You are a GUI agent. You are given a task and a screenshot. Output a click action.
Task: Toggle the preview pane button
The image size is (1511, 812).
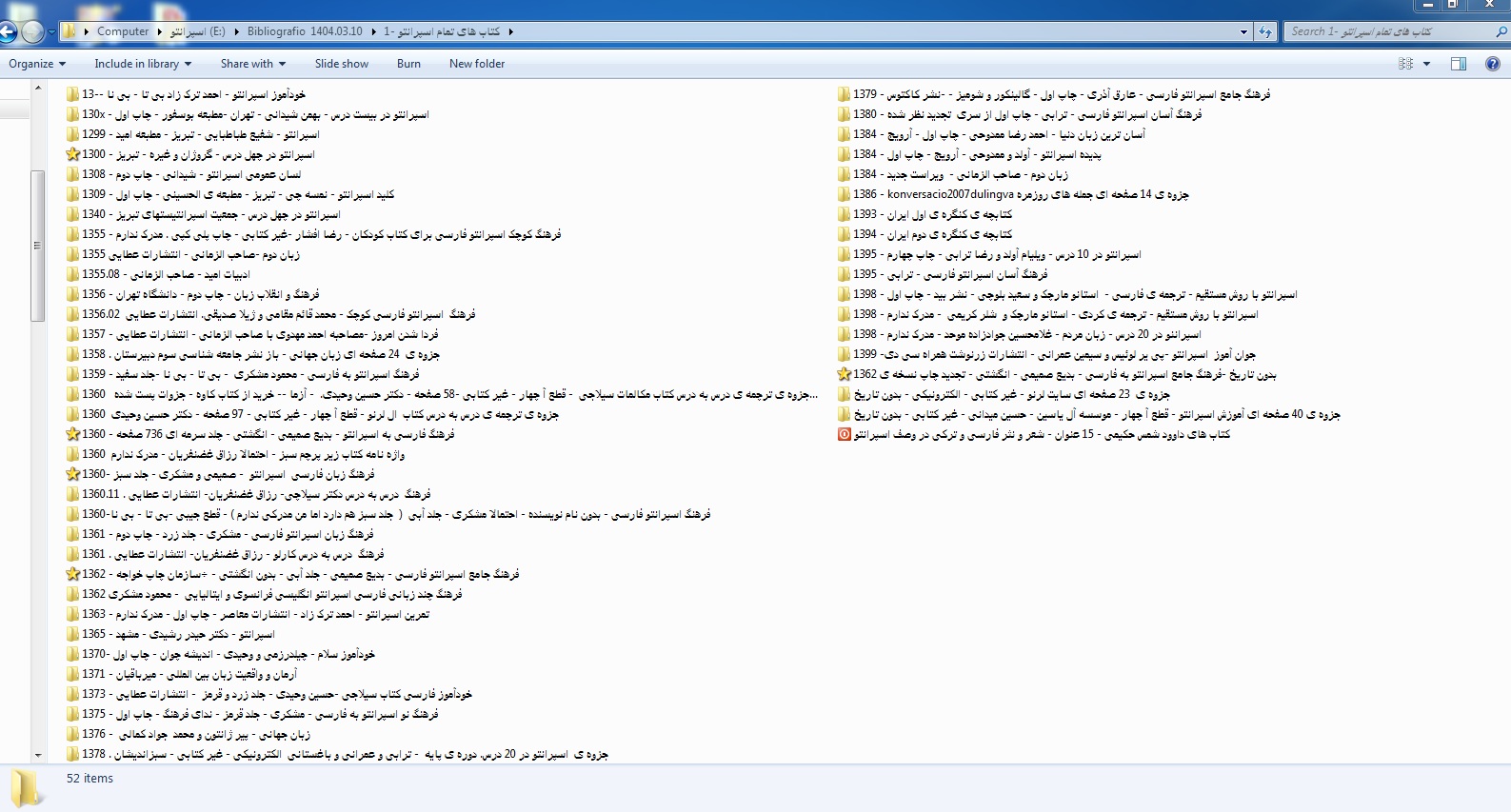(1458, 64)
